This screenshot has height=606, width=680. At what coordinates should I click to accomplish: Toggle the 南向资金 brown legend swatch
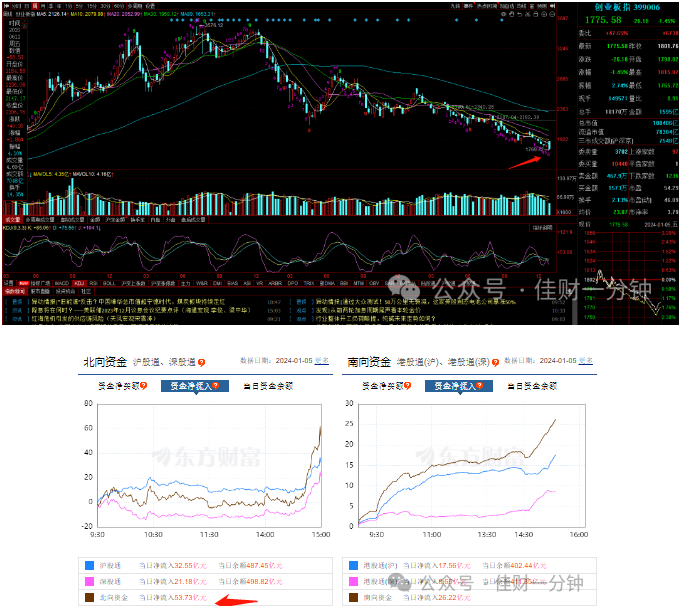point(353,597)
